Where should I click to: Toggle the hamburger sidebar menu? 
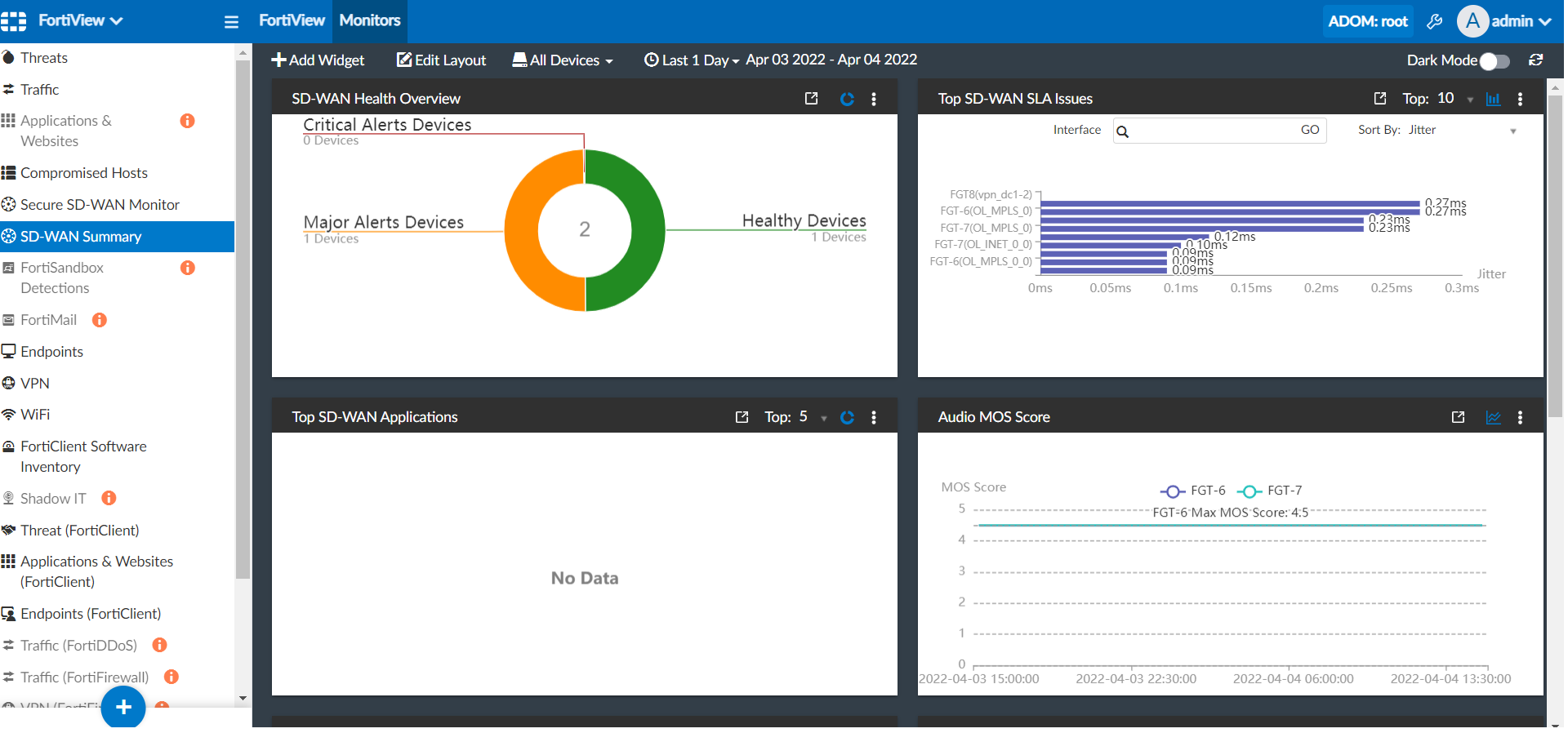click(x=231, y=22)
